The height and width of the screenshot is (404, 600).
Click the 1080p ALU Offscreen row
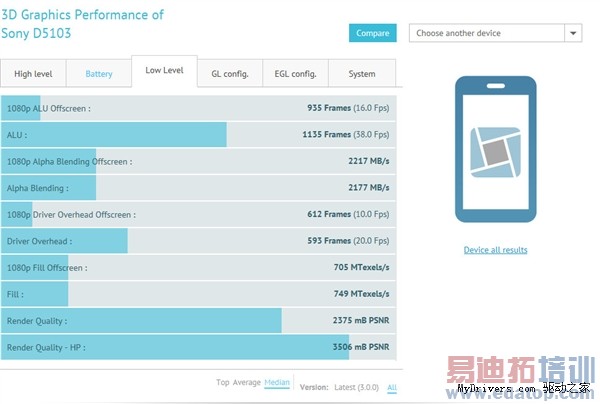pyautogui.click(x=199, y=108)
